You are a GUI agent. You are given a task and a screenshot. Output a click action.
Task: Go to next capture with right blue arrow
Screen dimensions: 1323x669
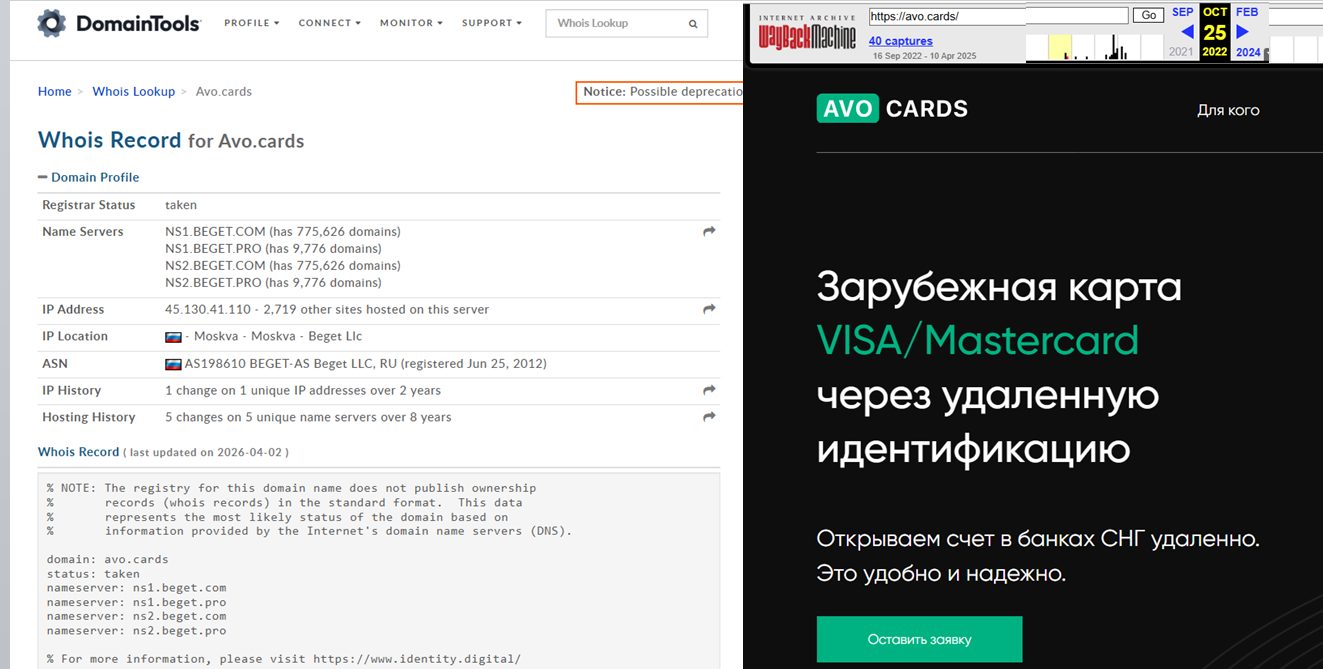1243,32
